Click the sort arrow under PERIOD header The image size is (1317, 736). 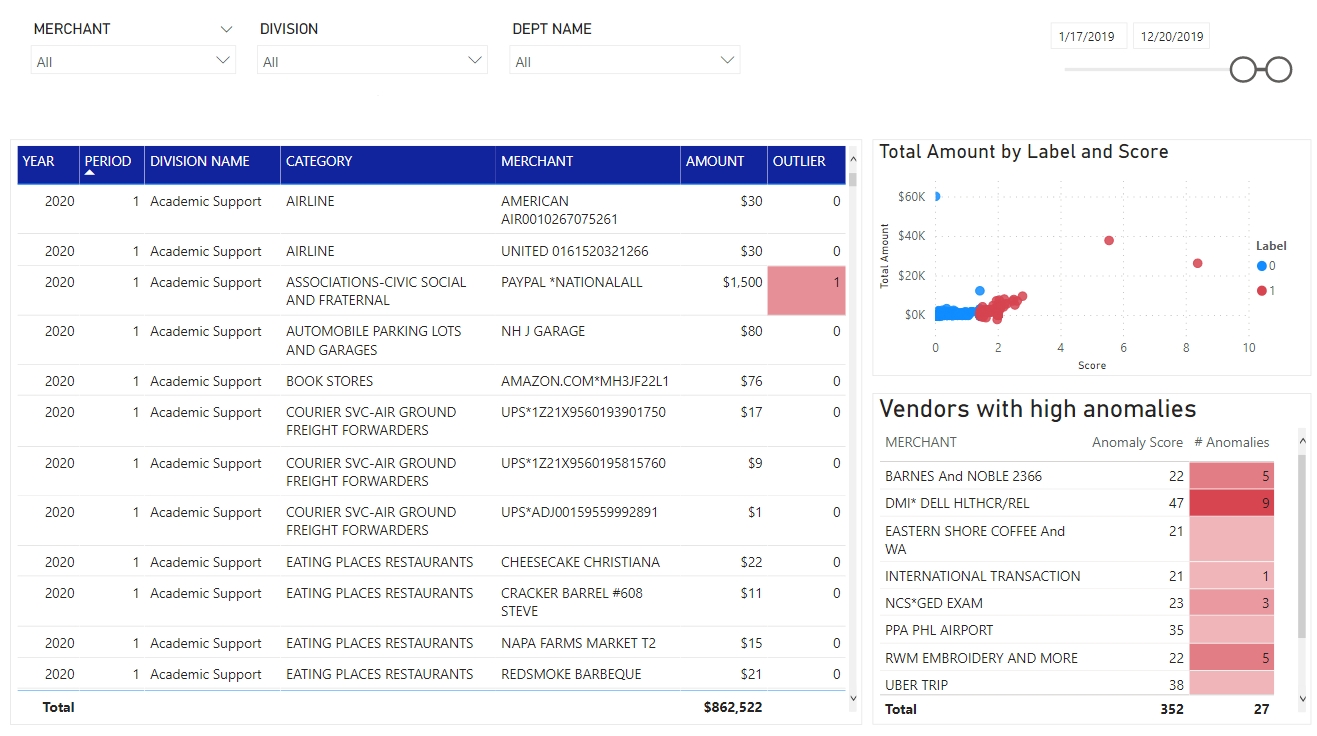coord(90,173)
